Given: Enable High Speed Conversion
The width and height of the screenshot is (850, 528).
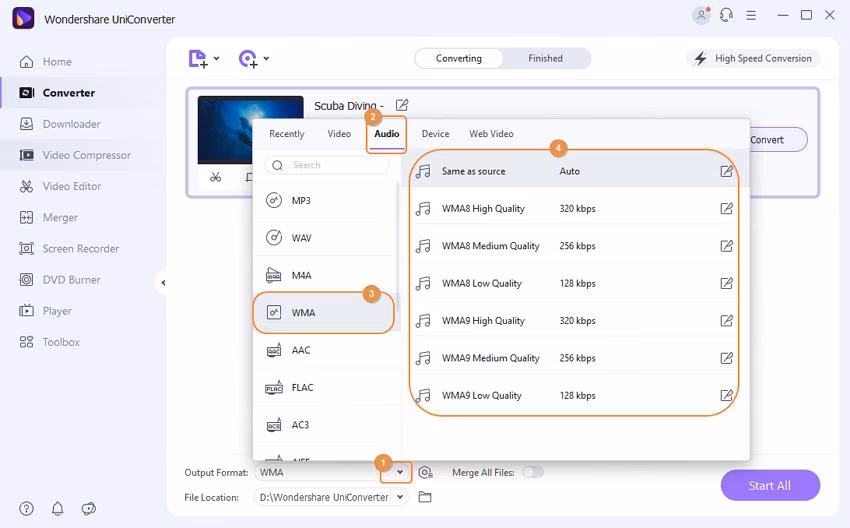Looking at the screenshot, I should 753,59.
